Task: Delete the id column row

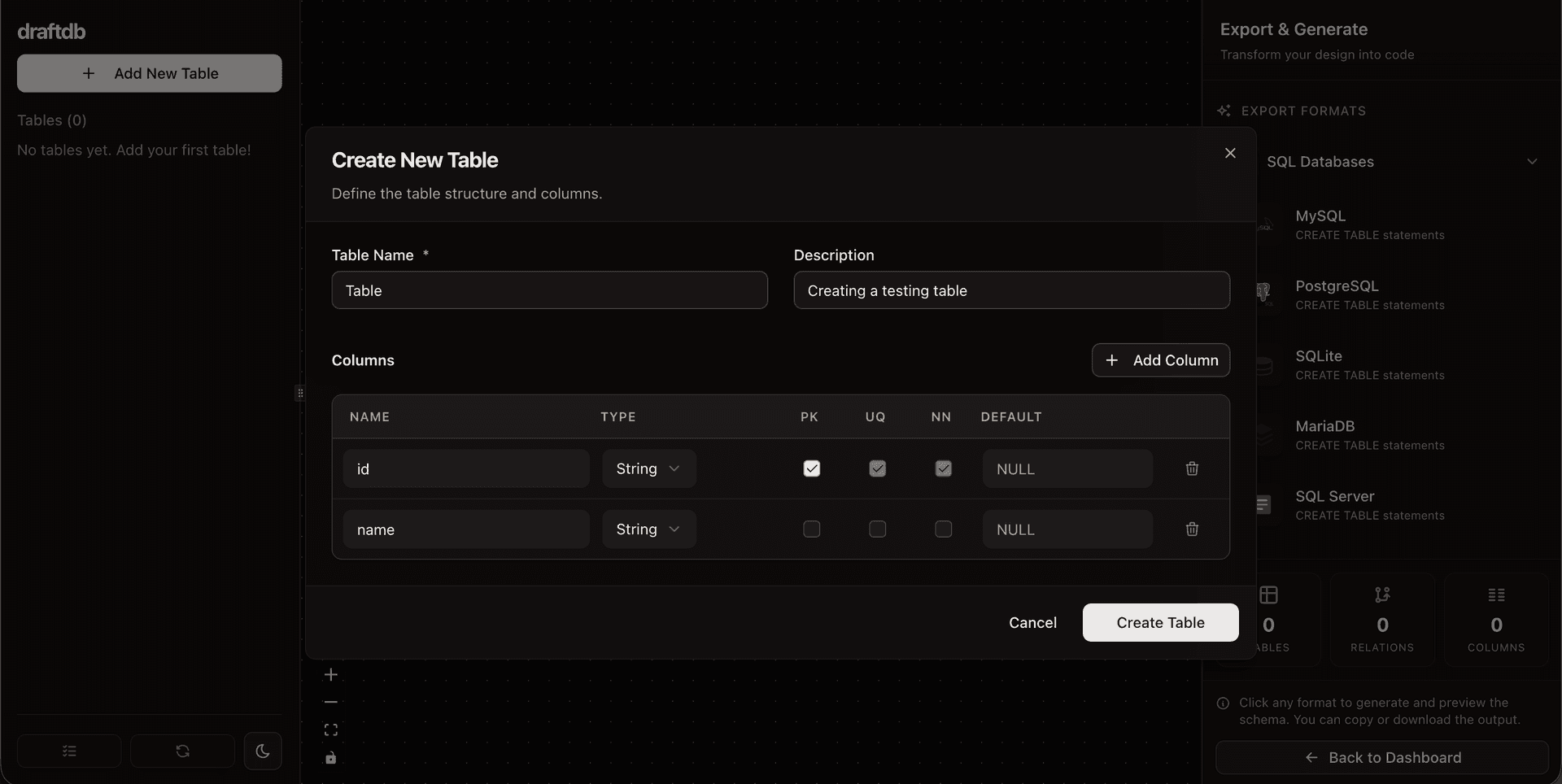Action: (x=1192, y=468)
